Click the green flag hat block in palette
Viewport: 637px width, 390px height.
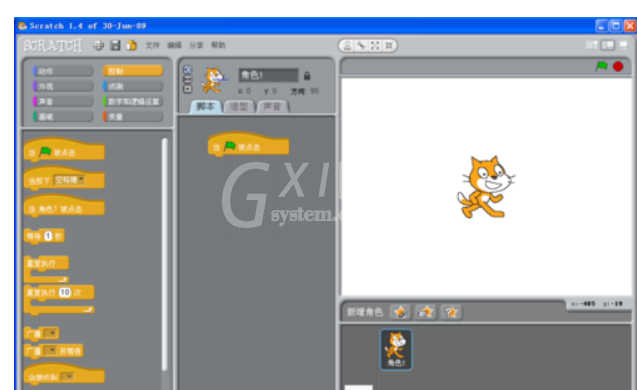pos(64,150)
